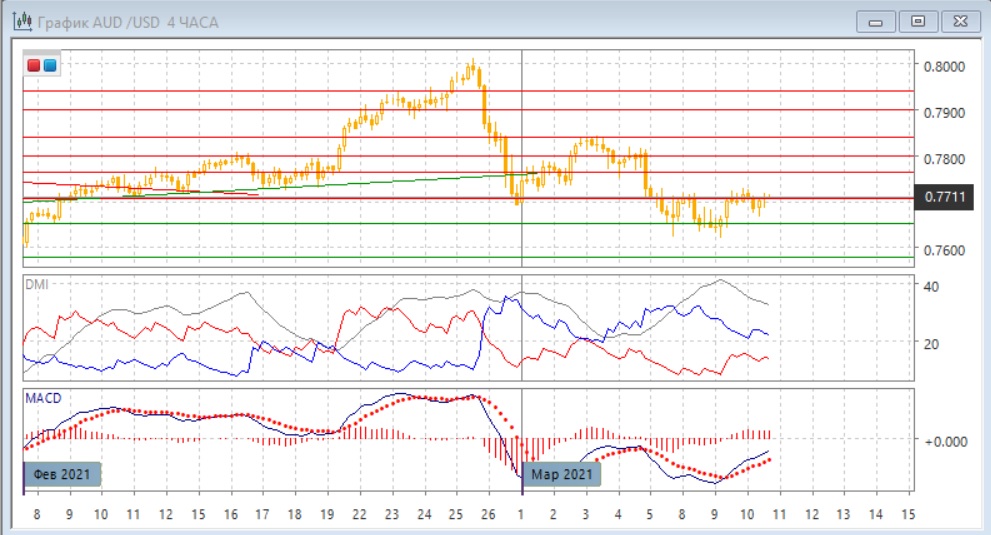Click the 0.7600 price axis label
Screen dimensions: 991x535
[x=944, y=250]
